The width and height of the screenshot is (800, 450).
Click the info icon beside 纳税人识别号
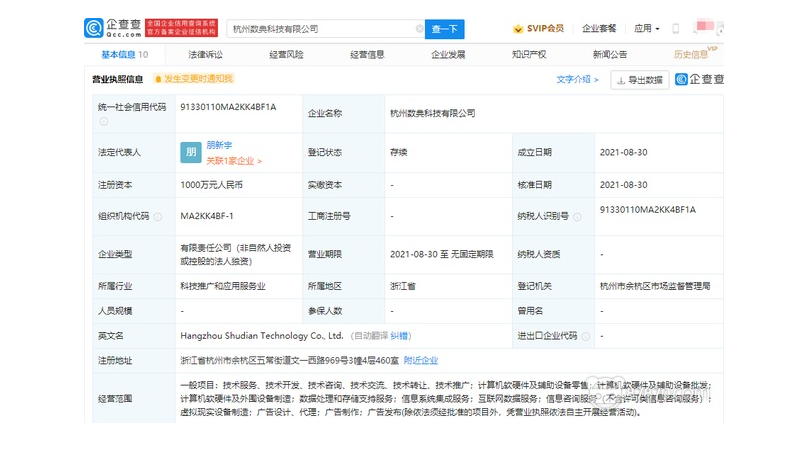pyautogui.click(x=577, y=217)
